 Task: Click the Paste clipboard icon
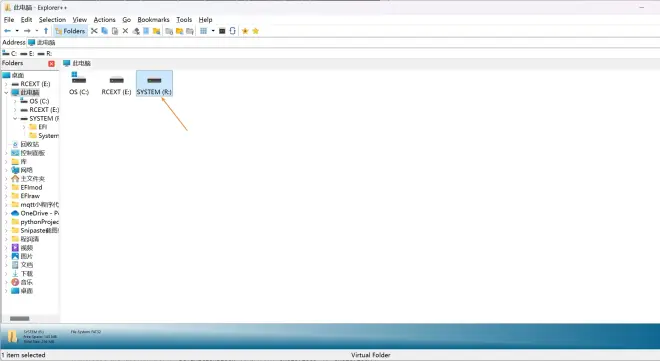115,31
